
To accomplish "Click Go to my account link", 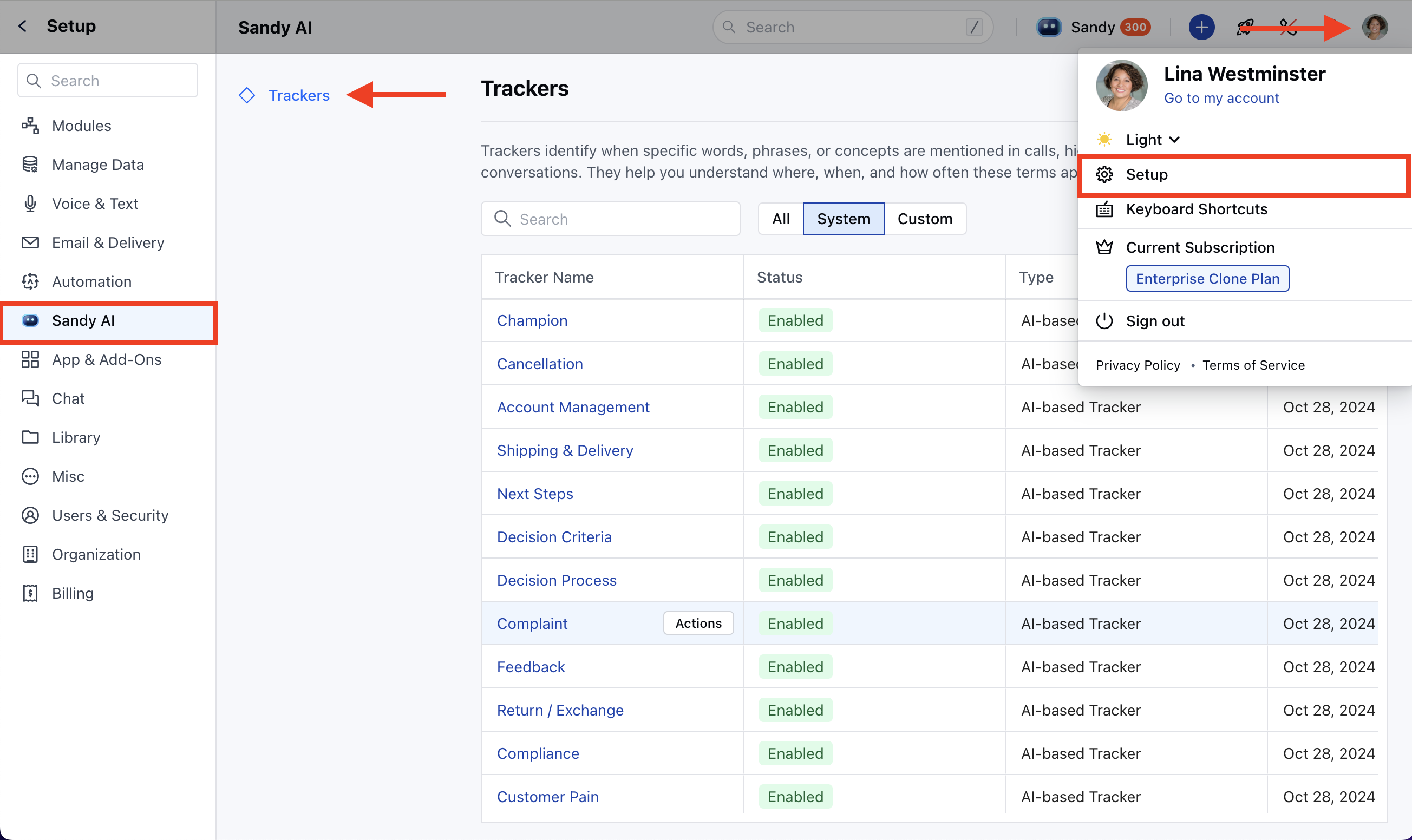I will tap(1221, 98).
